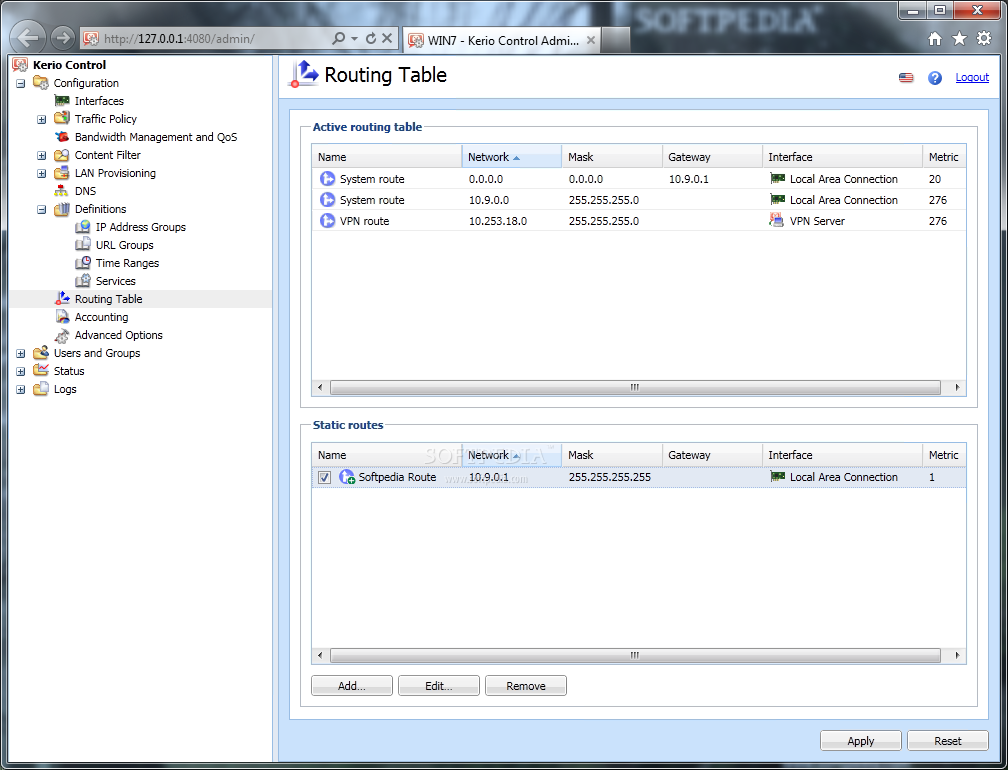The height and width of the screenshot is (770, 1008).
Task: Click the Edit... button
Action: (x=438, y=686)
